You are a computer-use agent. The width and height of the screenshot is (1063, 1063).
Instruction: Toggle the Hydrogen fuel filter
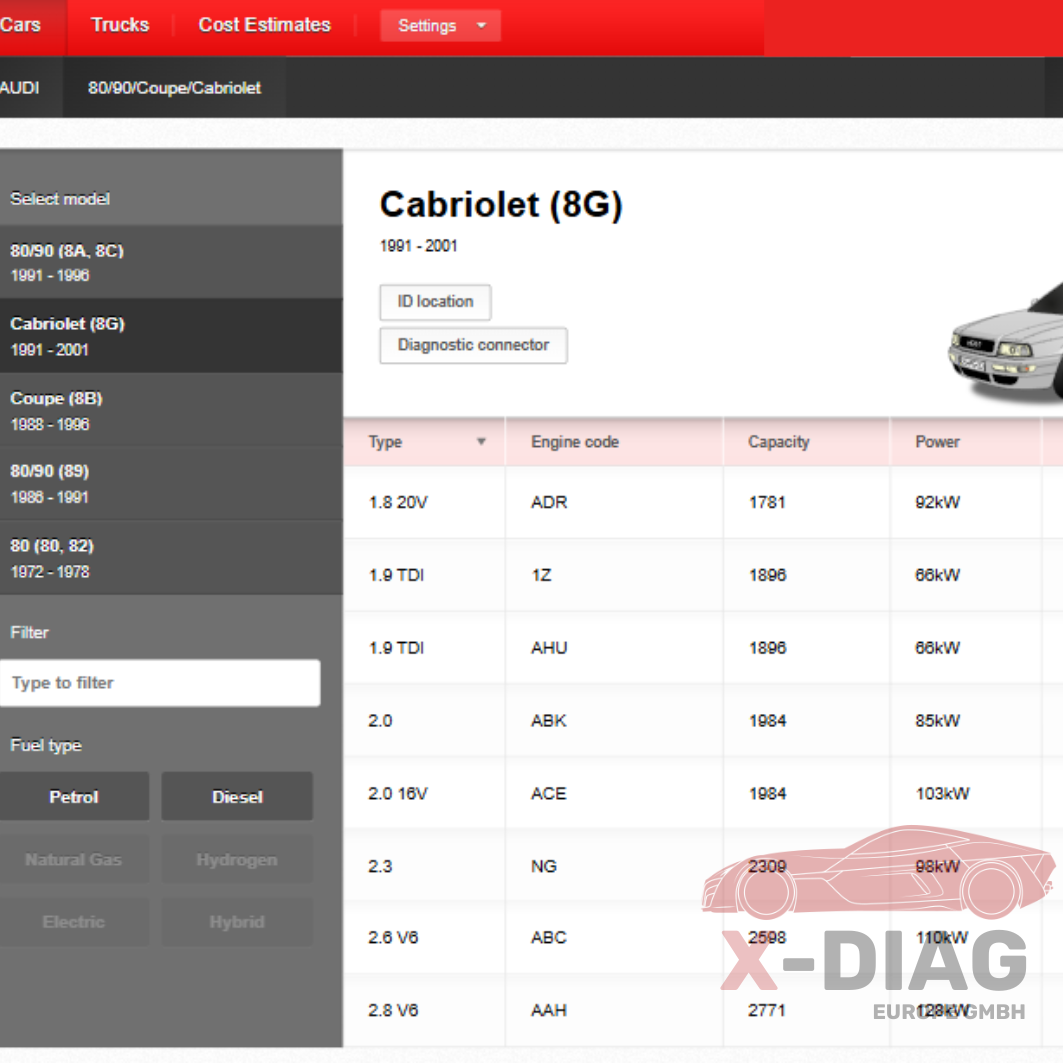click(x=237, y=860)
